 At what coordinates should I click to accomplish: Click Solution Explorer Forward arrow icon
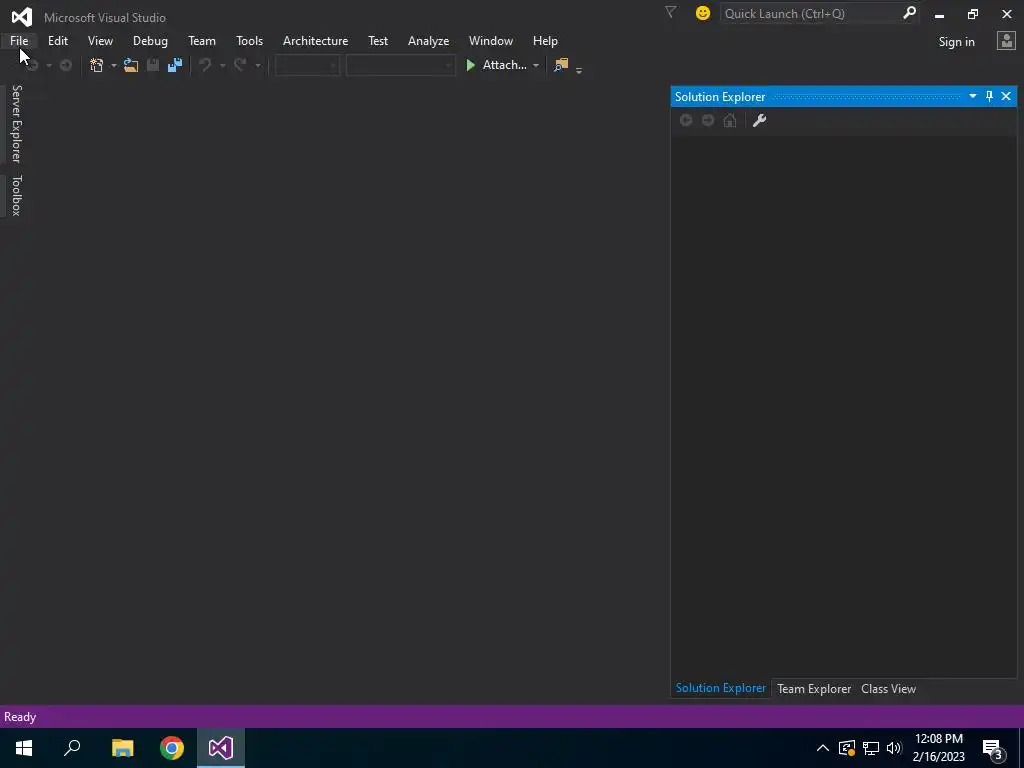coord(708,120)
